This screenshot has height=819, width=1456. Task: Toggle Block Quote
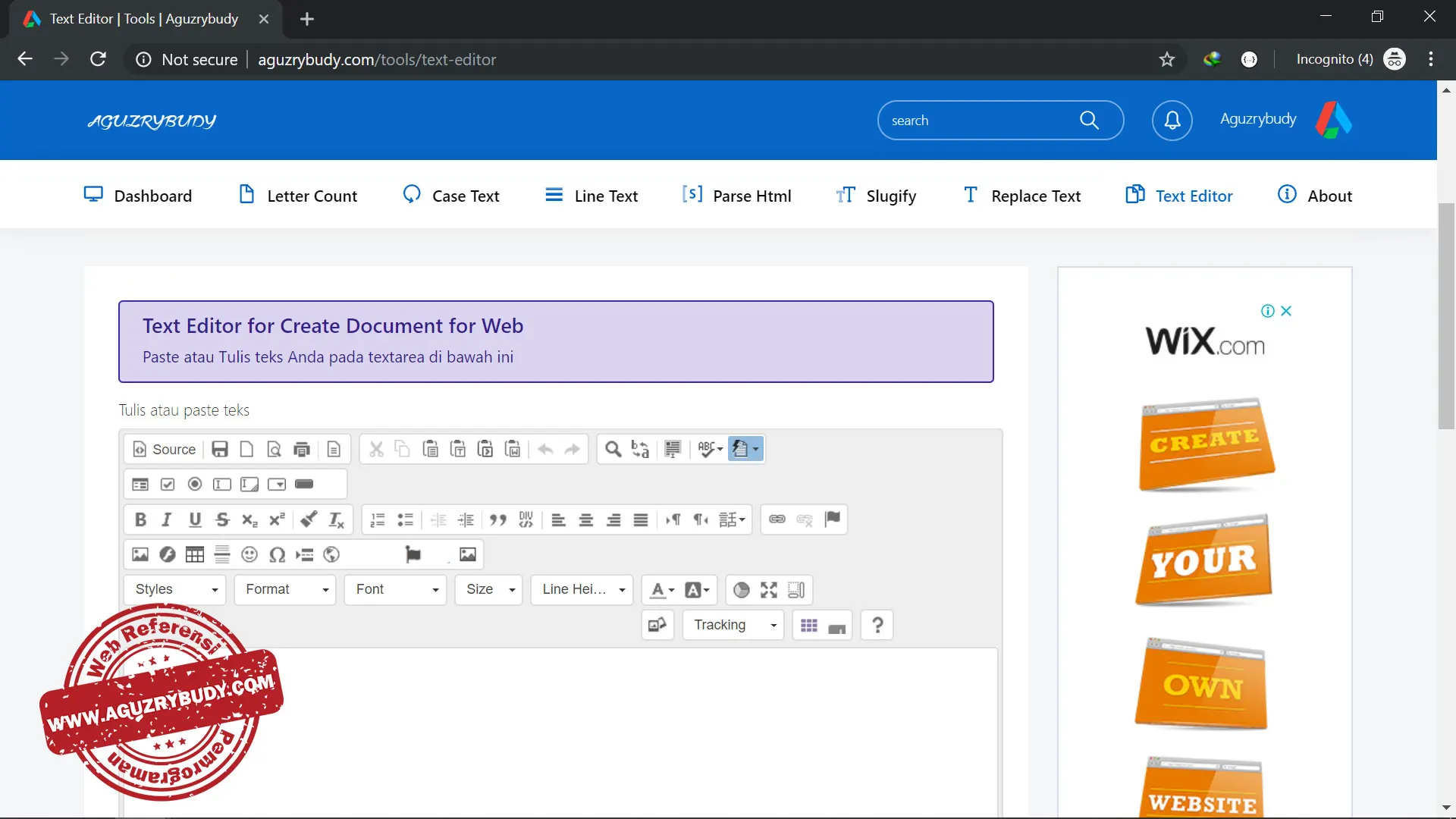coord(498,519)
